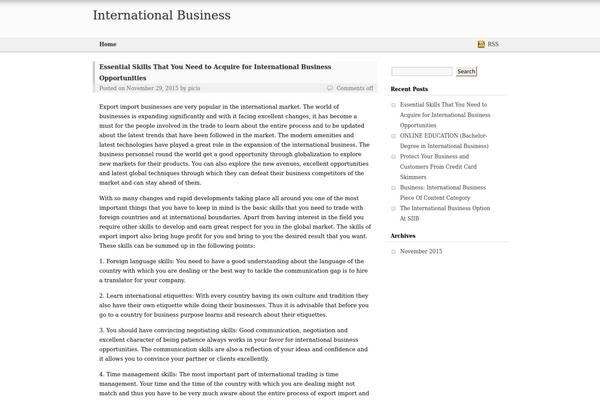Focus the sidebar search input field
The image size is (600, 400).
coord(422,71)
